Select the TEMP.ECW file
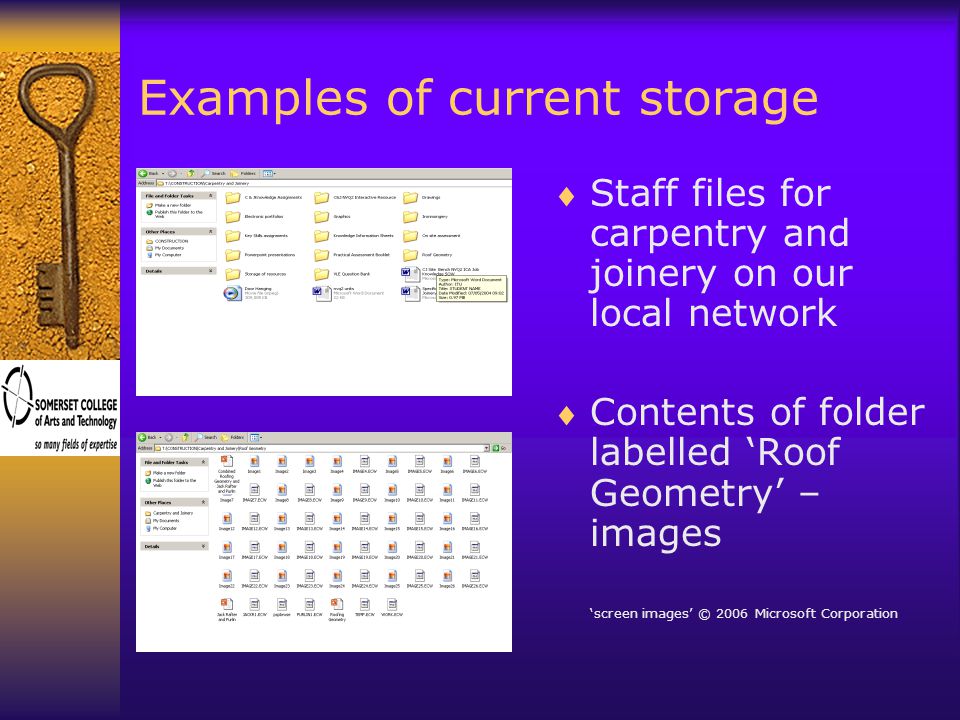 point(364,608)
